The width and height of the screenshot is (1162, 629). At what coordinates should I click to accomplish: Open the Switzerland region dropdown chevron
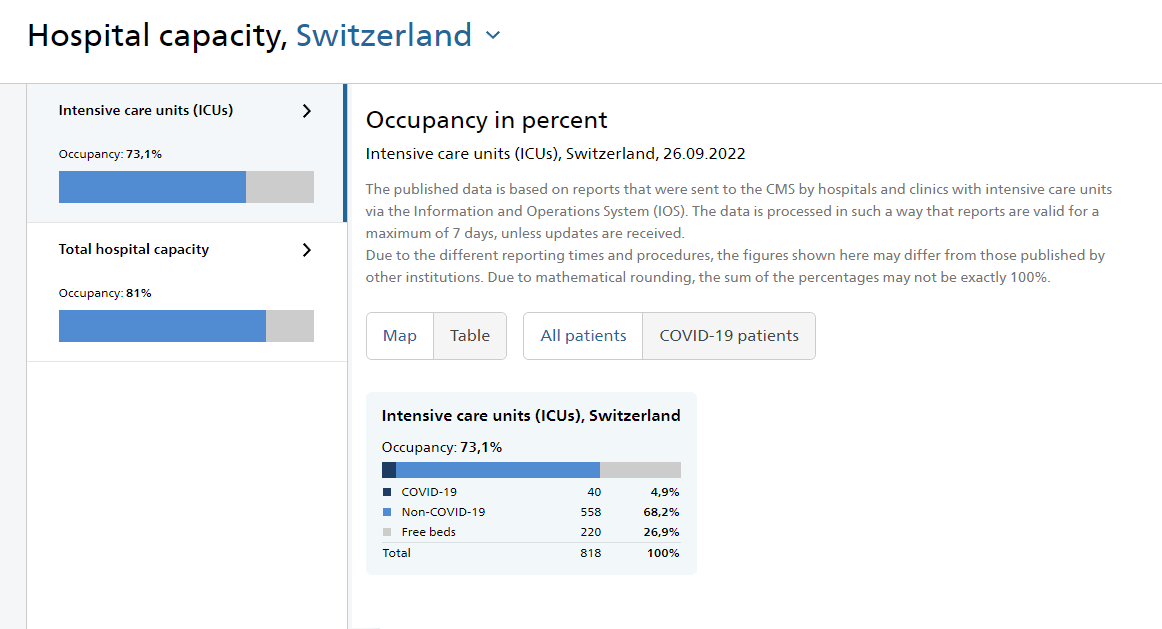493,35
